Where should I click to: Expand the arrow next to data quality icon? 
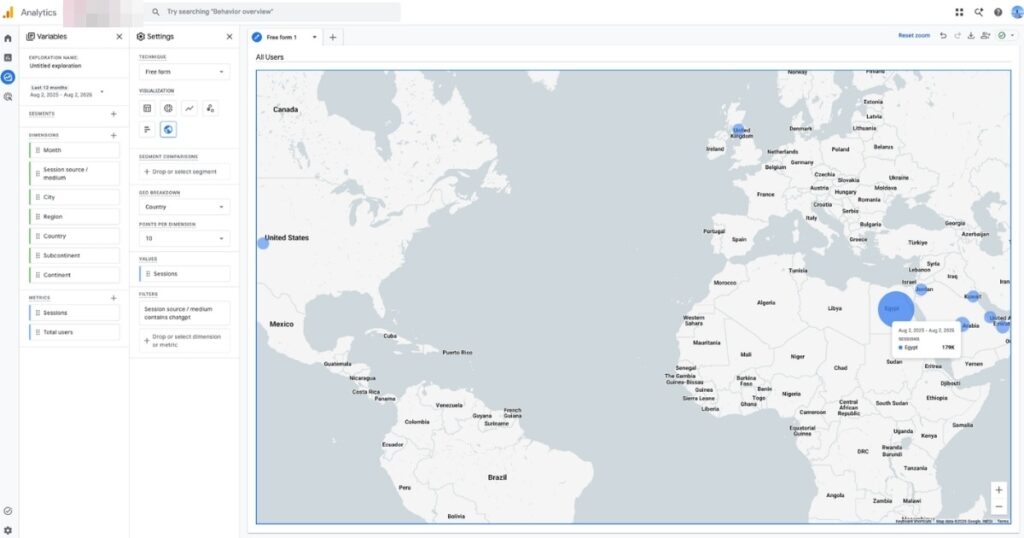(x=1013, y=36)
